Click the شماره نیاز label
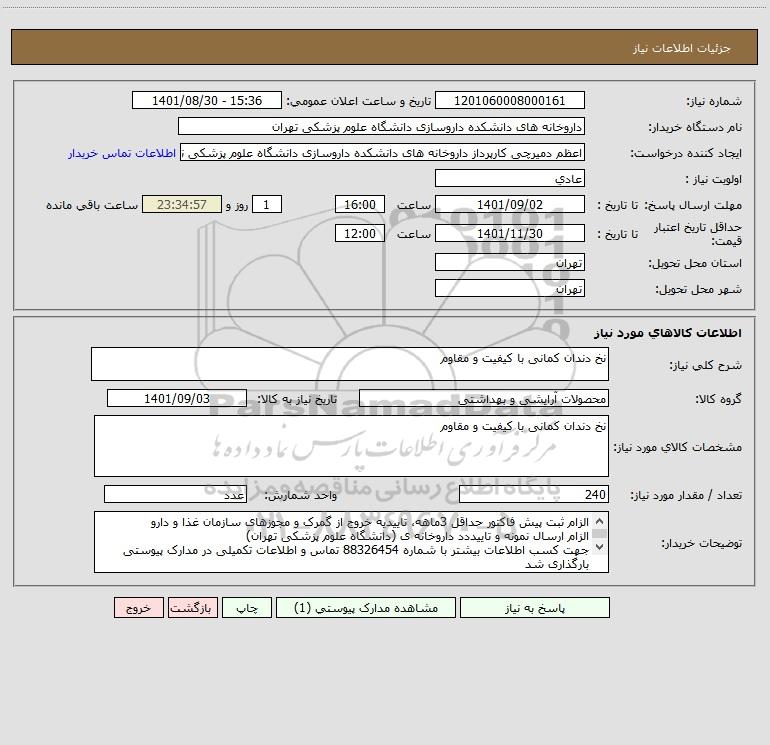This screenshot has width=770, height=745. click(x=714, y=102)
